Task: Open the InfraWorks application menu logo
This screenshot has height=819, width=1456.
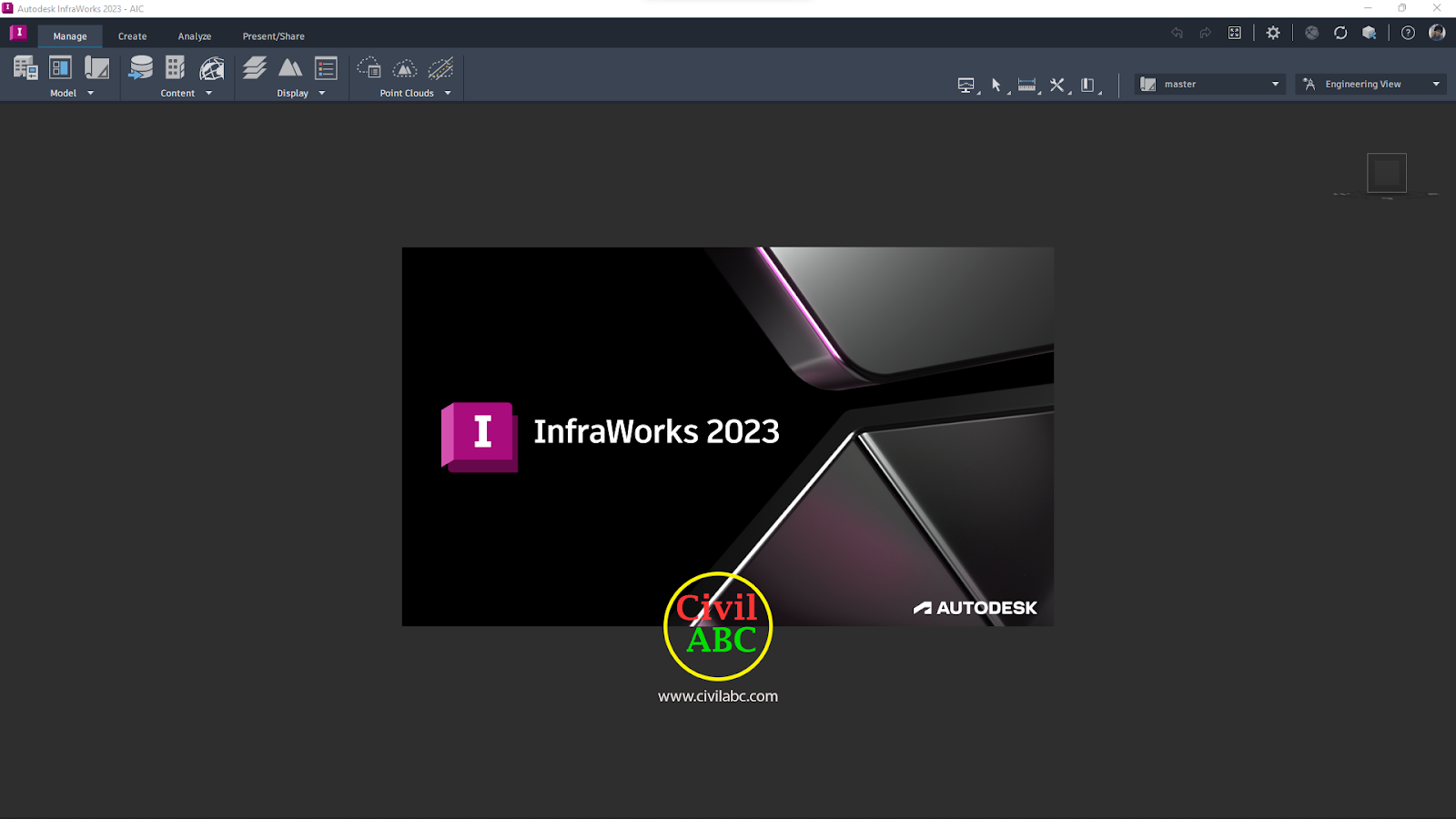Action: pyautogui.click(x=18, y=33)
